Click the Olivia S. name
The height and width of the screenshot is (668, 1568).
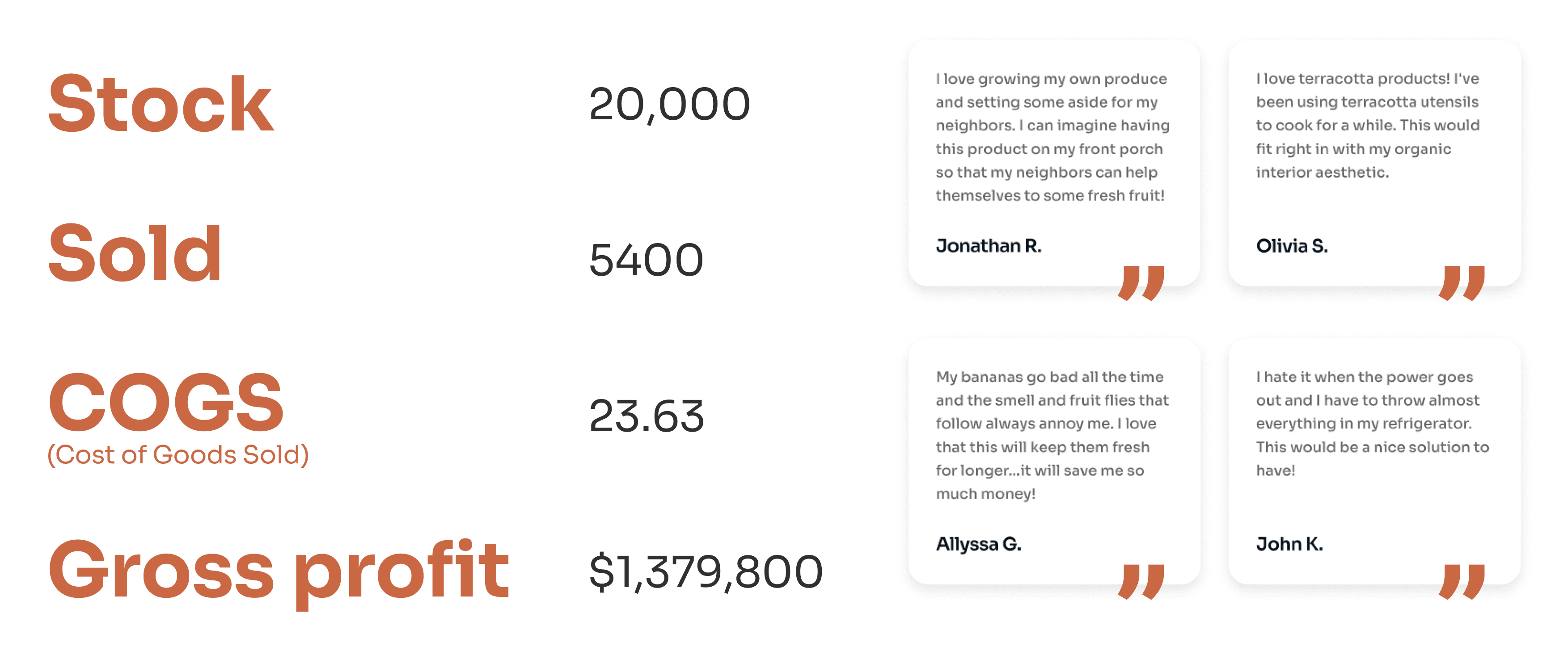click(x=1292, y=246)
